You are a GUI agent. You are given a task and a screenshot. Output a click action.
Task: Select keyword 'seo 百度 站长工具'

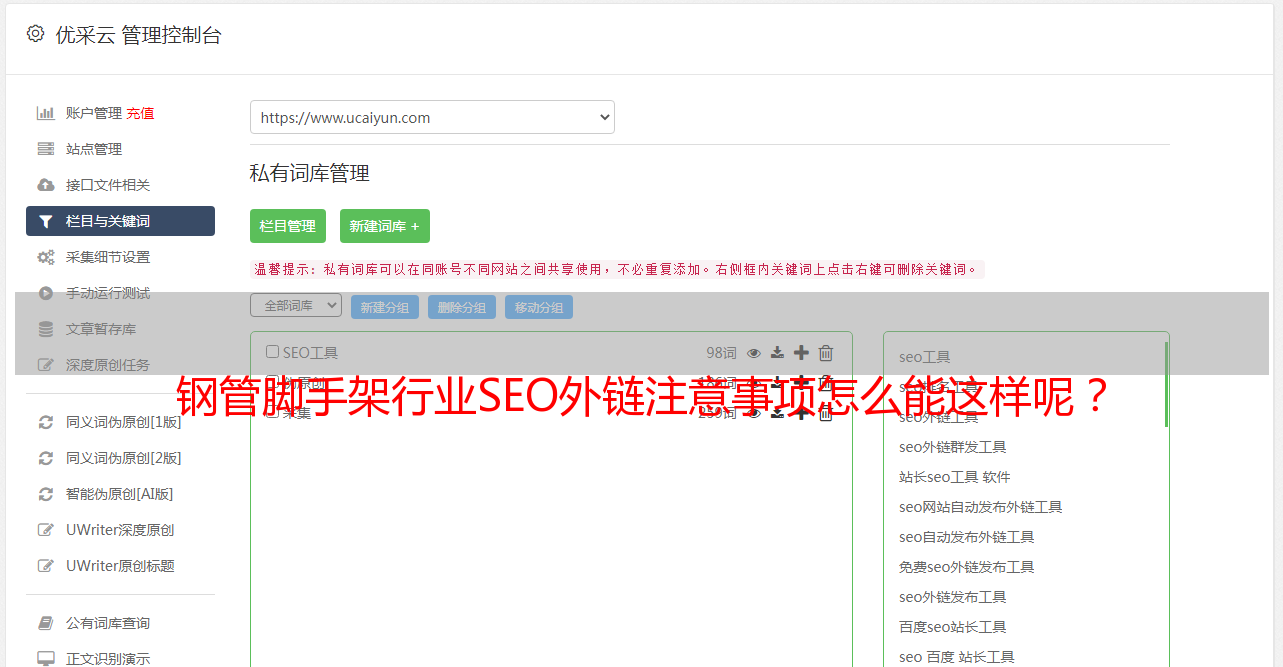956,657
